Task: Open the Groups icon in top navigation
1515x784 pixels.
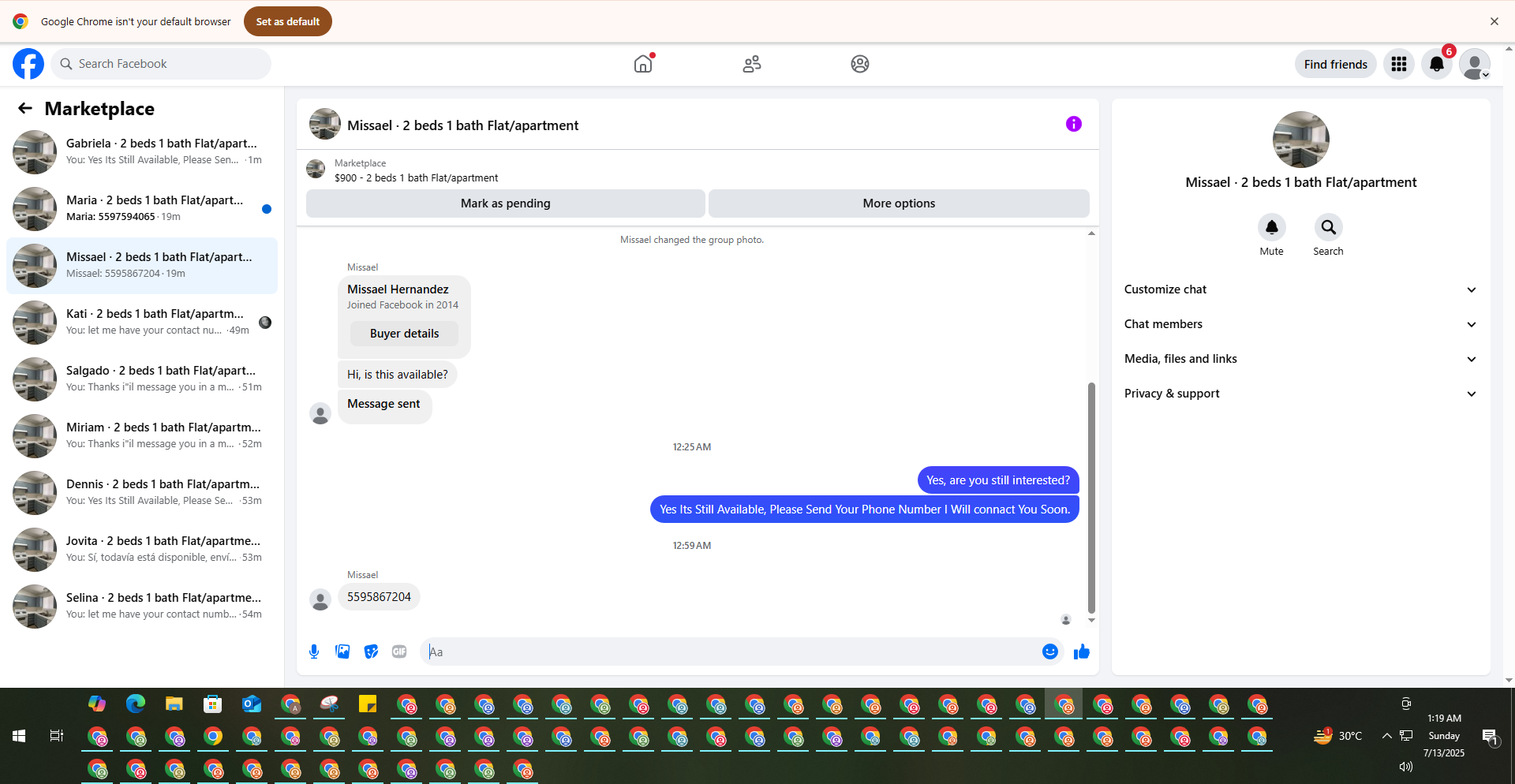Action: coord(860,64)
